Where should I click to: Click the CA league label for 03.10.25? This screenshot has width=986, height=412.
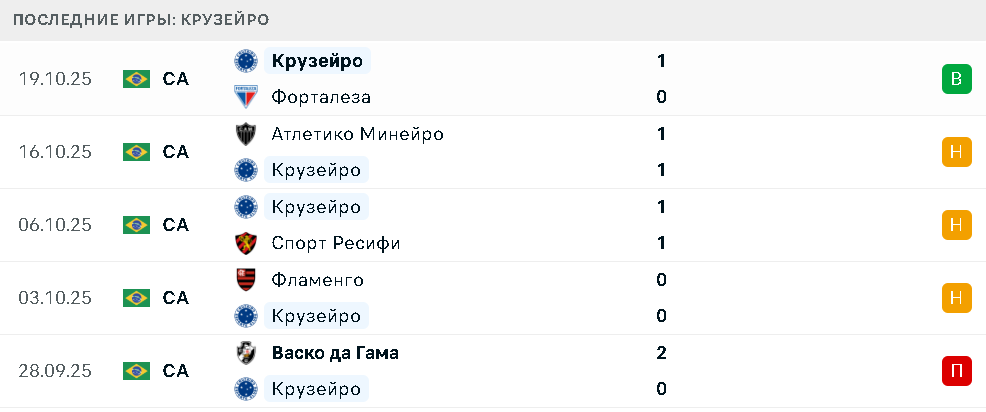(x=176, y=298)
